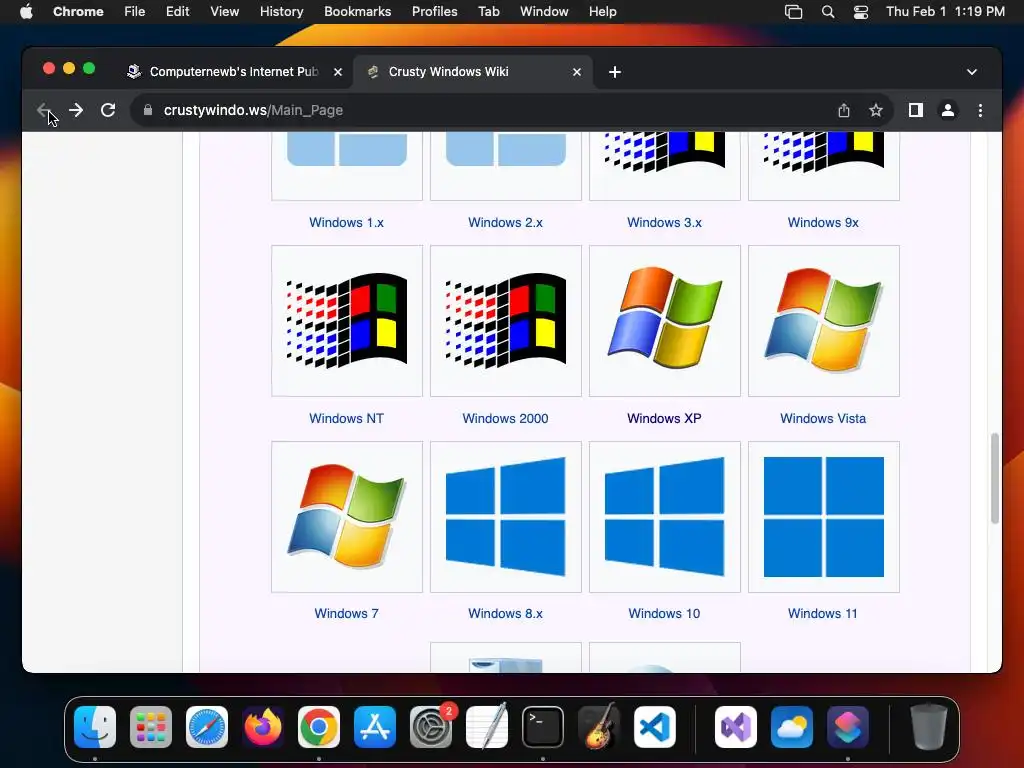This screenshot has height=768, width=1024.
Task: Open the Bookmarks menu
Action: coord(357,12)
